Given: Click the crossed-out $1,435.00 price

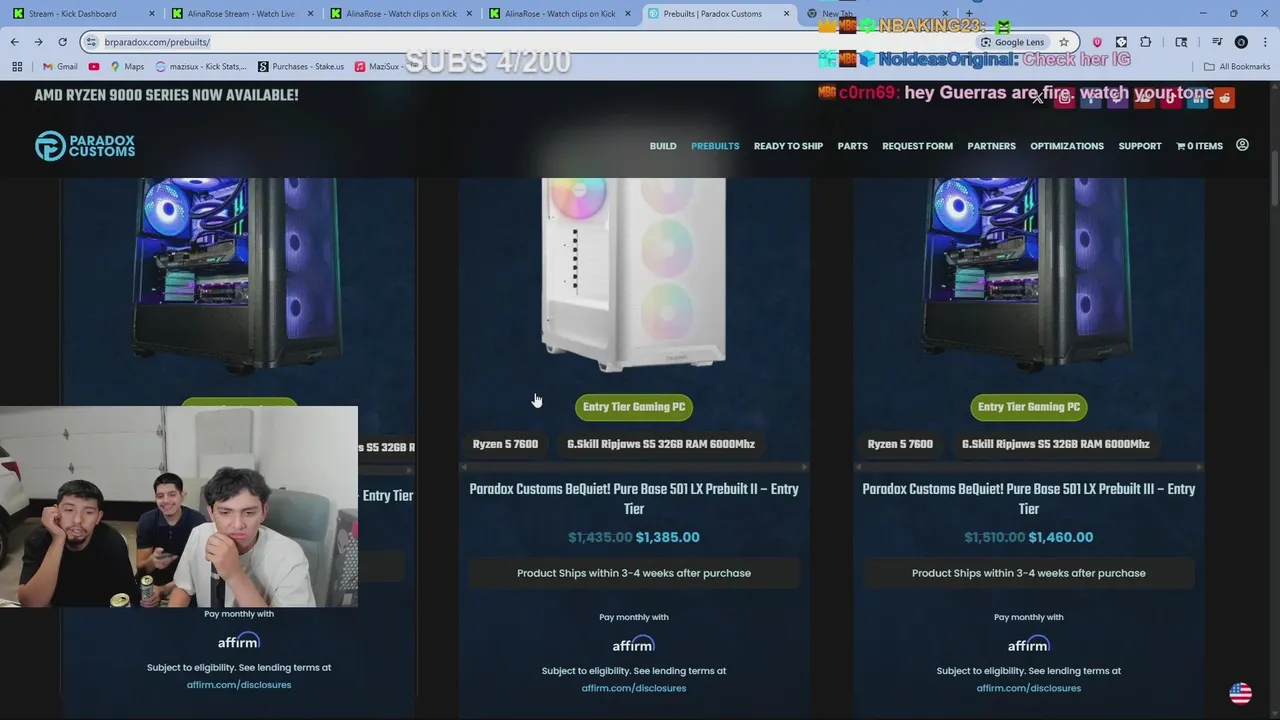Looking at the screenshot, I should tap(600, 537).
